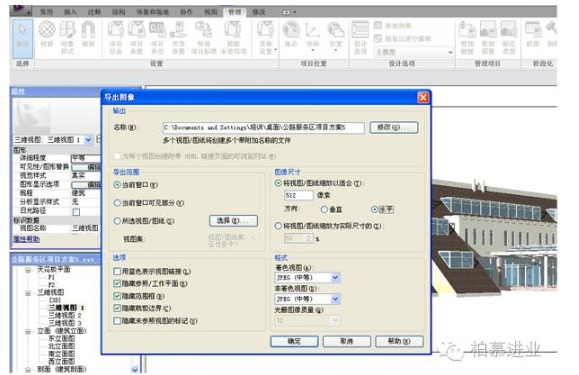Open 着色视图 JPEG format dropdown

pyautogui.click(x=335, y=278)
